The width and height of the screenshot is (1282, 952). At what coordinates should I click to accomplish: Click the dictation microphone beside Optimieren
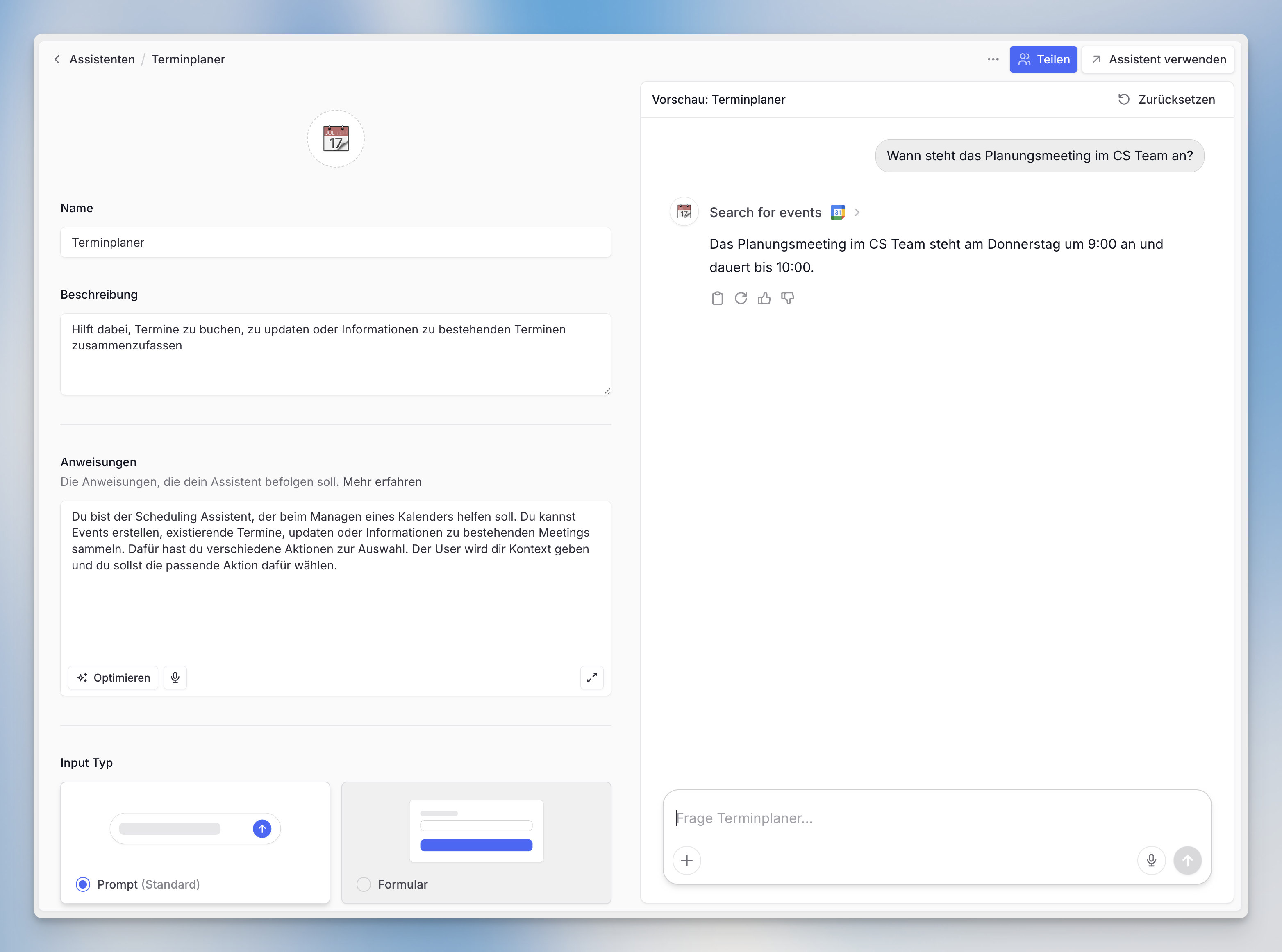(175, 678)
